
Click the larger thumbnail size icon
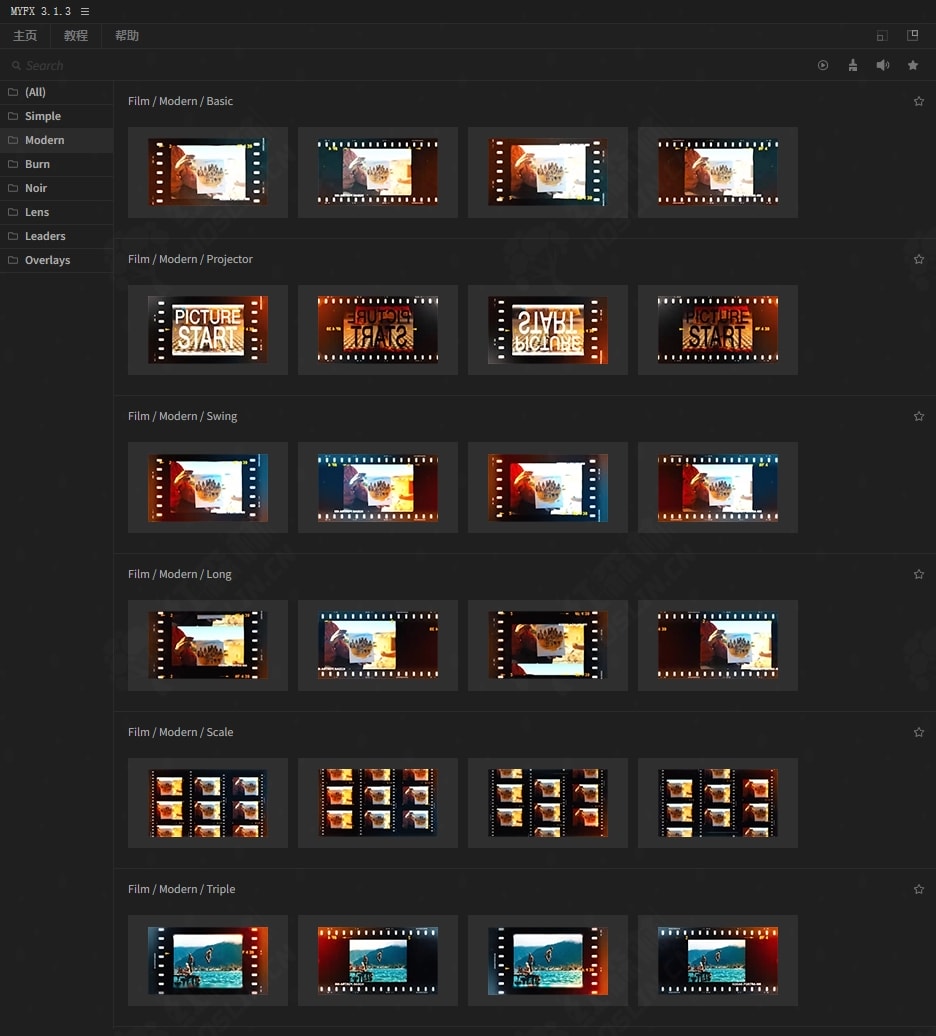913,35
